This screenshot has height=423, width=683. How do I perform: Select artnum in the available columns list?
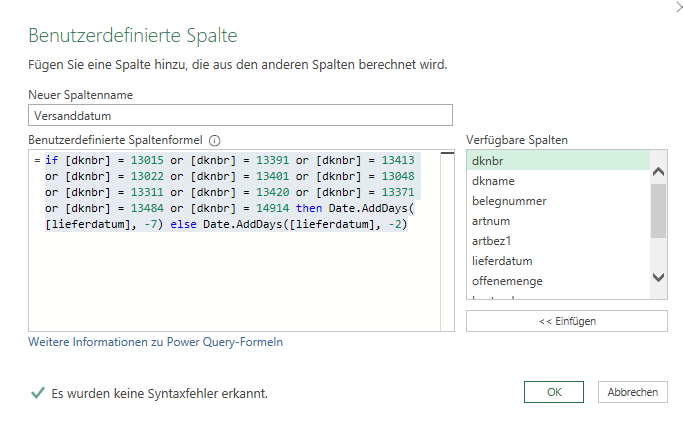[558, 221]
